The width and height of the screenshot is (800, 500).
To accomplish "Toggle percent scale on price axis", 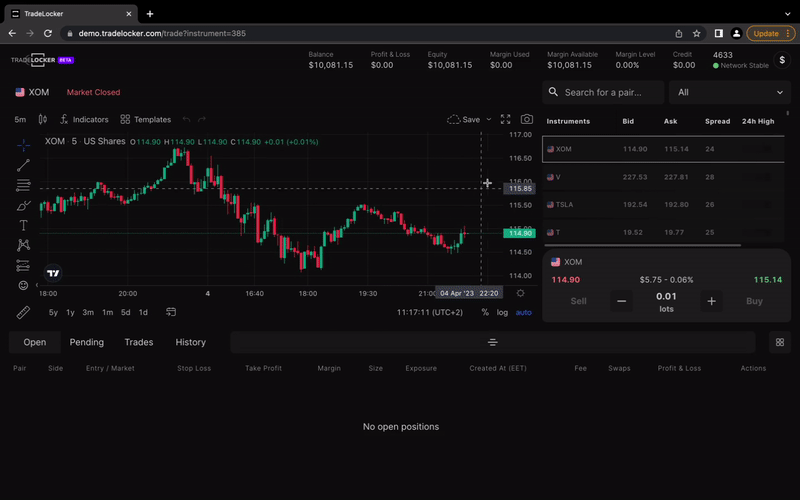I will pyautogui.click(x=485, y=312).
